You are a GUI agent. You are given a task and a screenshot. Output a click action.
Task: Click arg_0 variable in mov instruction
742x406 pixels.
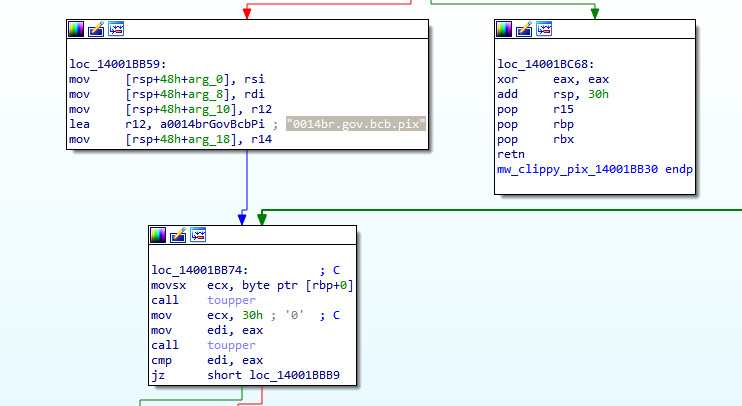point(203,79)
